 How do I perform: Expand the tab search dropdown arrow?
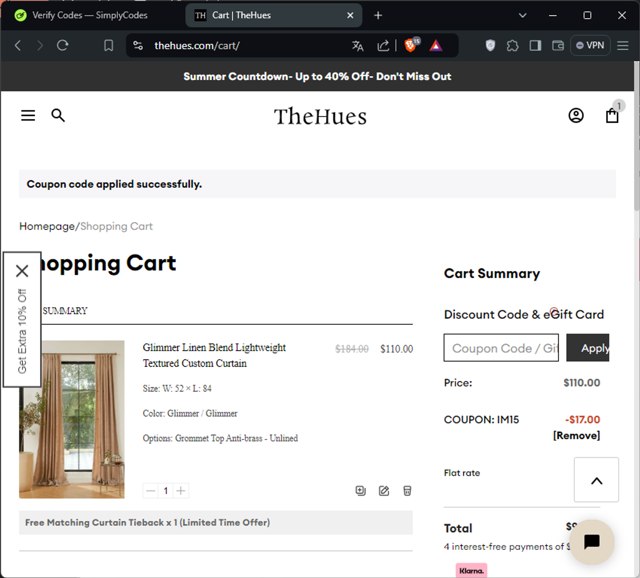(x=522, y=16)
